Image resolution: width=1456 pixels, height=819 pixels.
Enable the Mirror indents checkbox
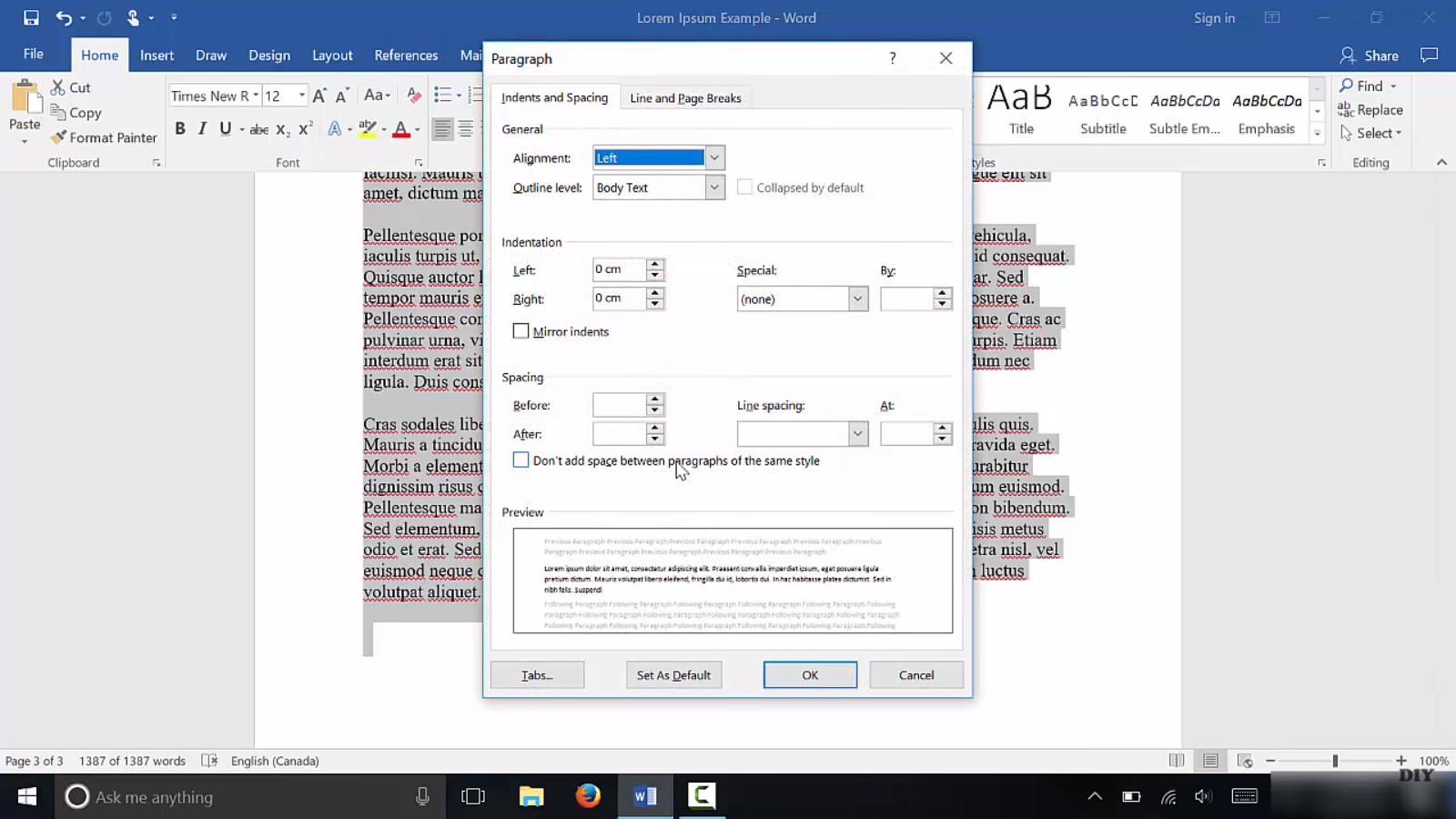pos(521,331)
